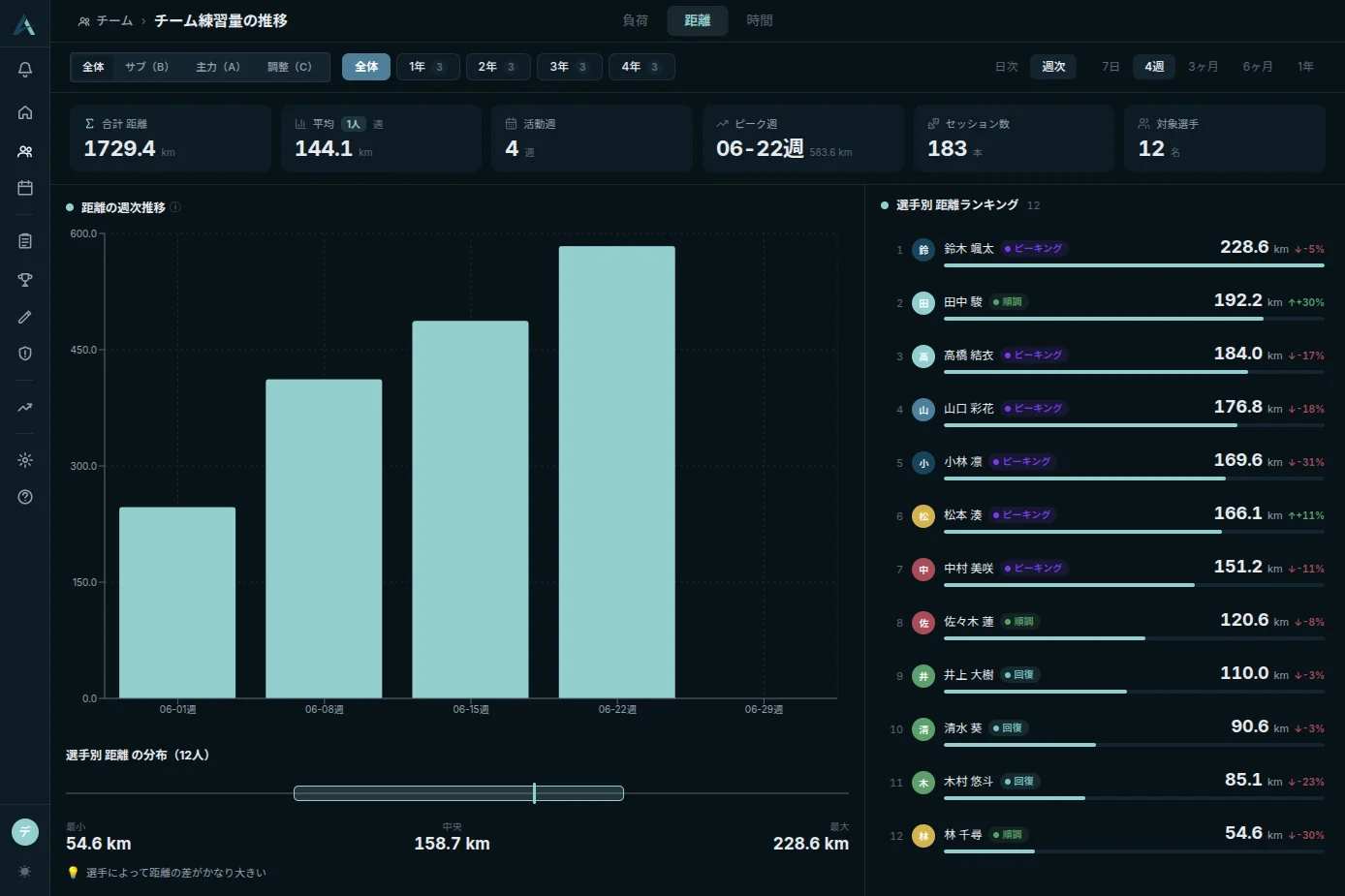Select the 主力 (A) group filter

(218, 67)
